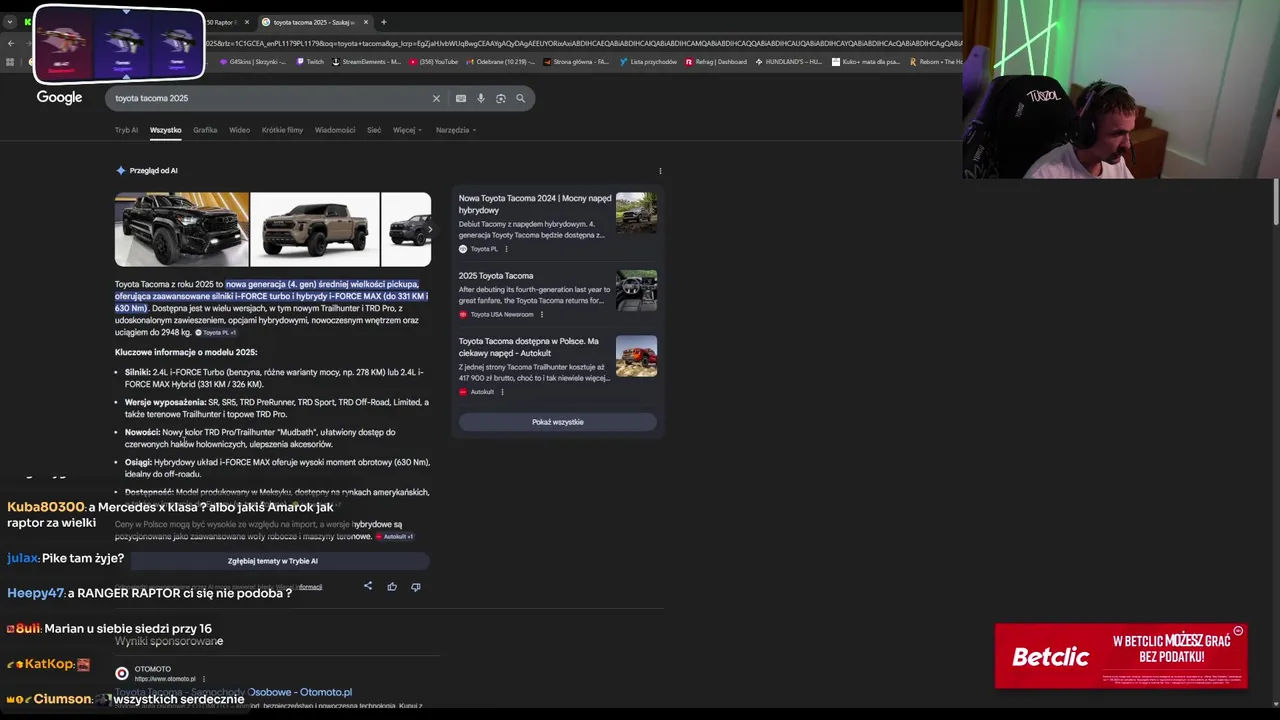Open the Lista przychodów bookmark
Viewport: 1280px width, 720px height.
click(x=648, y=62)
